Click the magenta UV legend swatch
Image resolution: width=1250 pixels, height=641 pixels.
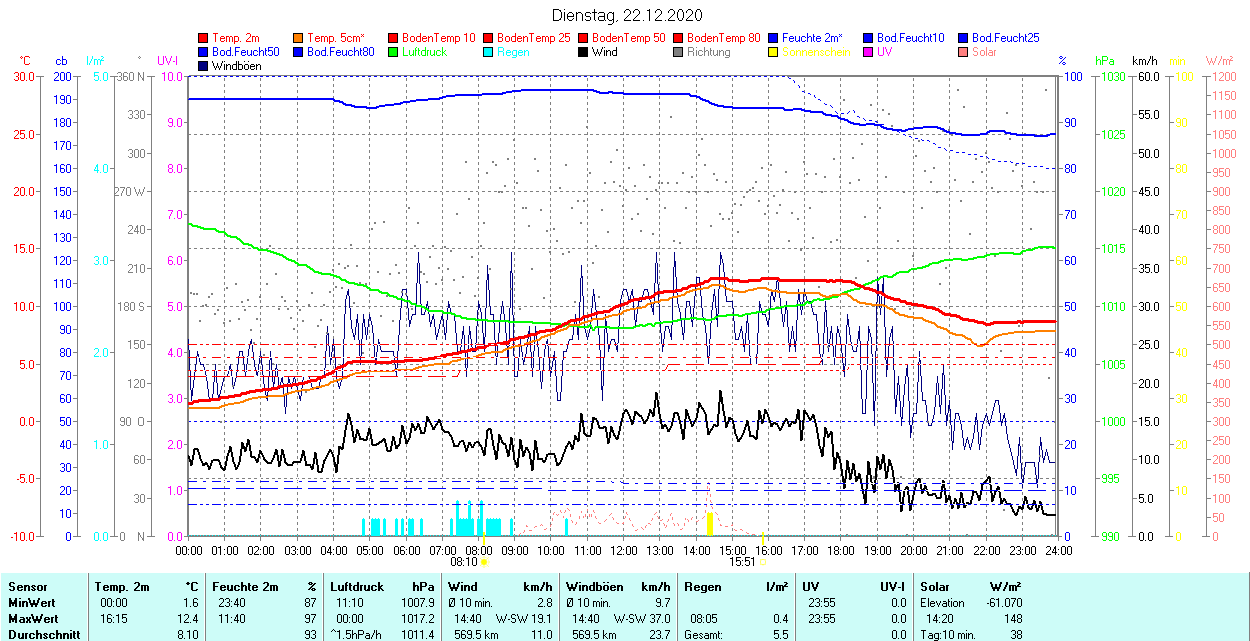point(868,52)
